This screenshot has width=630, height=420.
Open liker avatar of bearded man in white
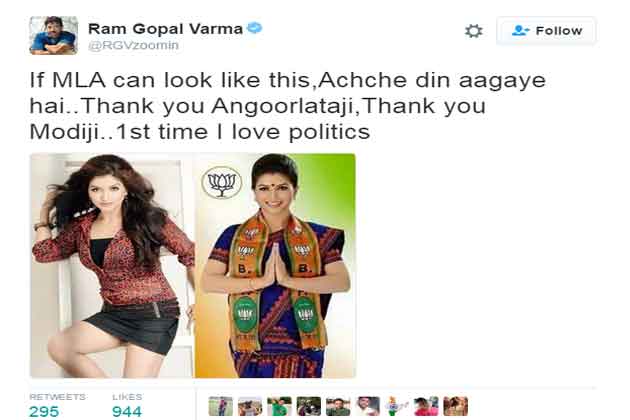[x=367, y=406]
